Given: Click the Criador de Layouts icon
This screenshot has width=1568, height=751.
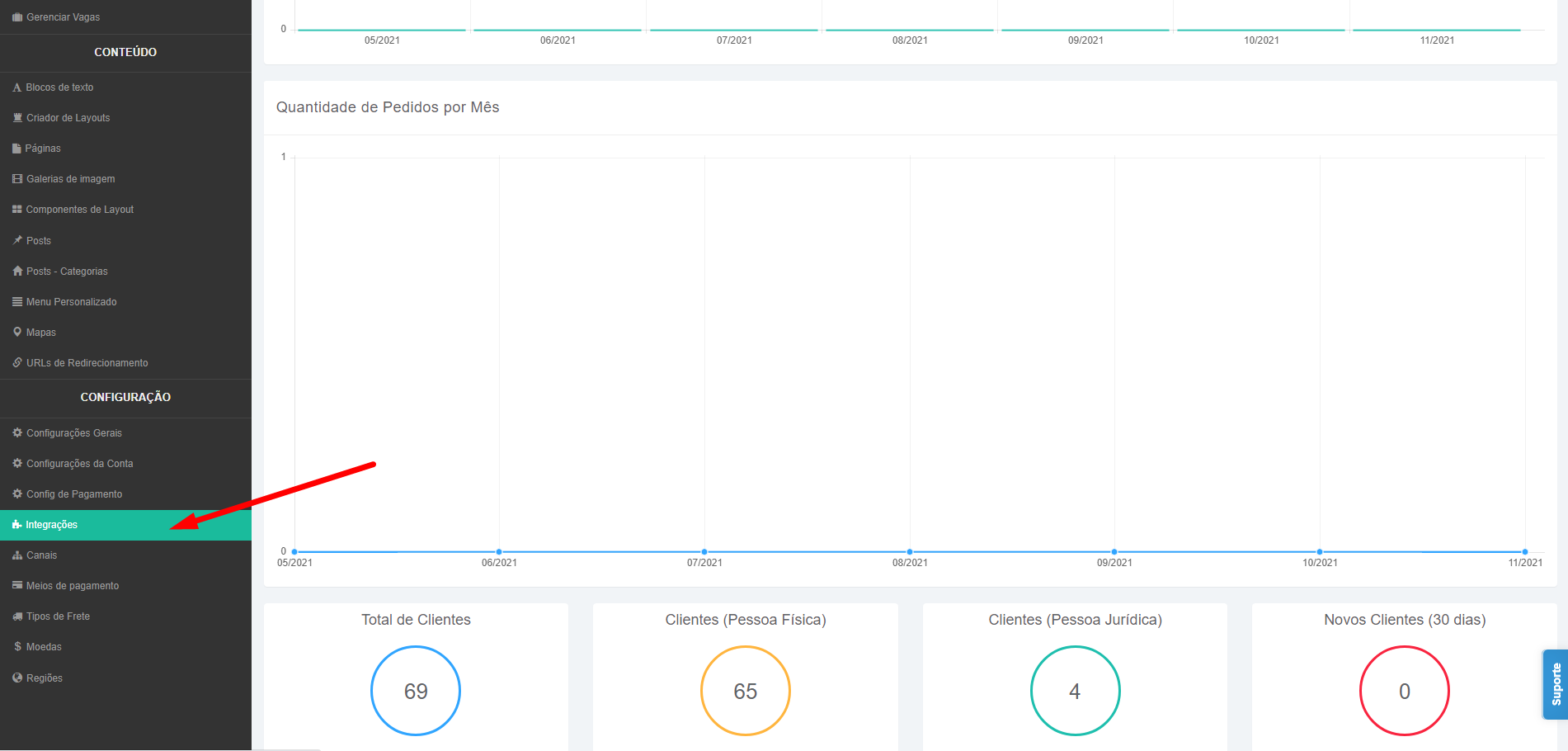Looking at the screenshot, I should point(17,118).
